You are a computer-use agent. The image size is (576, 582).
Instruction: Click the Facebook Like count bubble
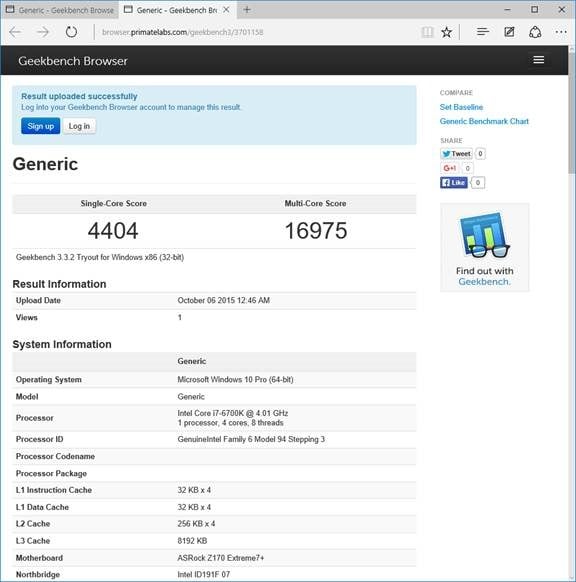coord(478,183)
